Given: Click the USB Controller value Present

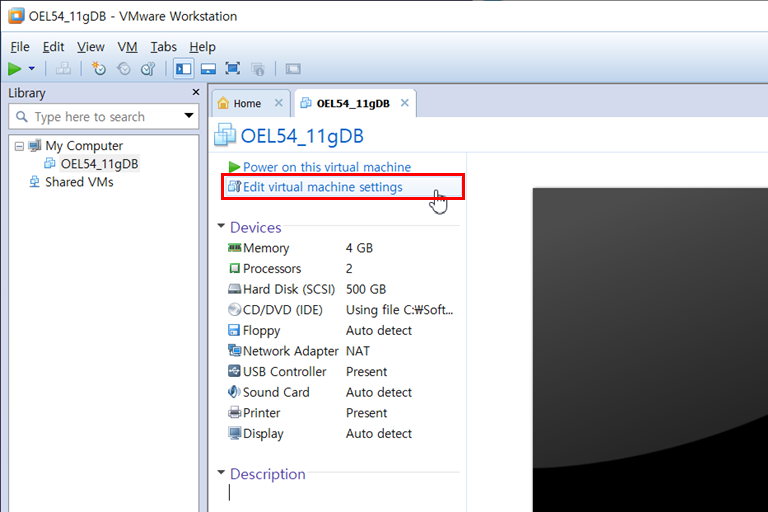Looking at the screenshot, I should (366, 371).
